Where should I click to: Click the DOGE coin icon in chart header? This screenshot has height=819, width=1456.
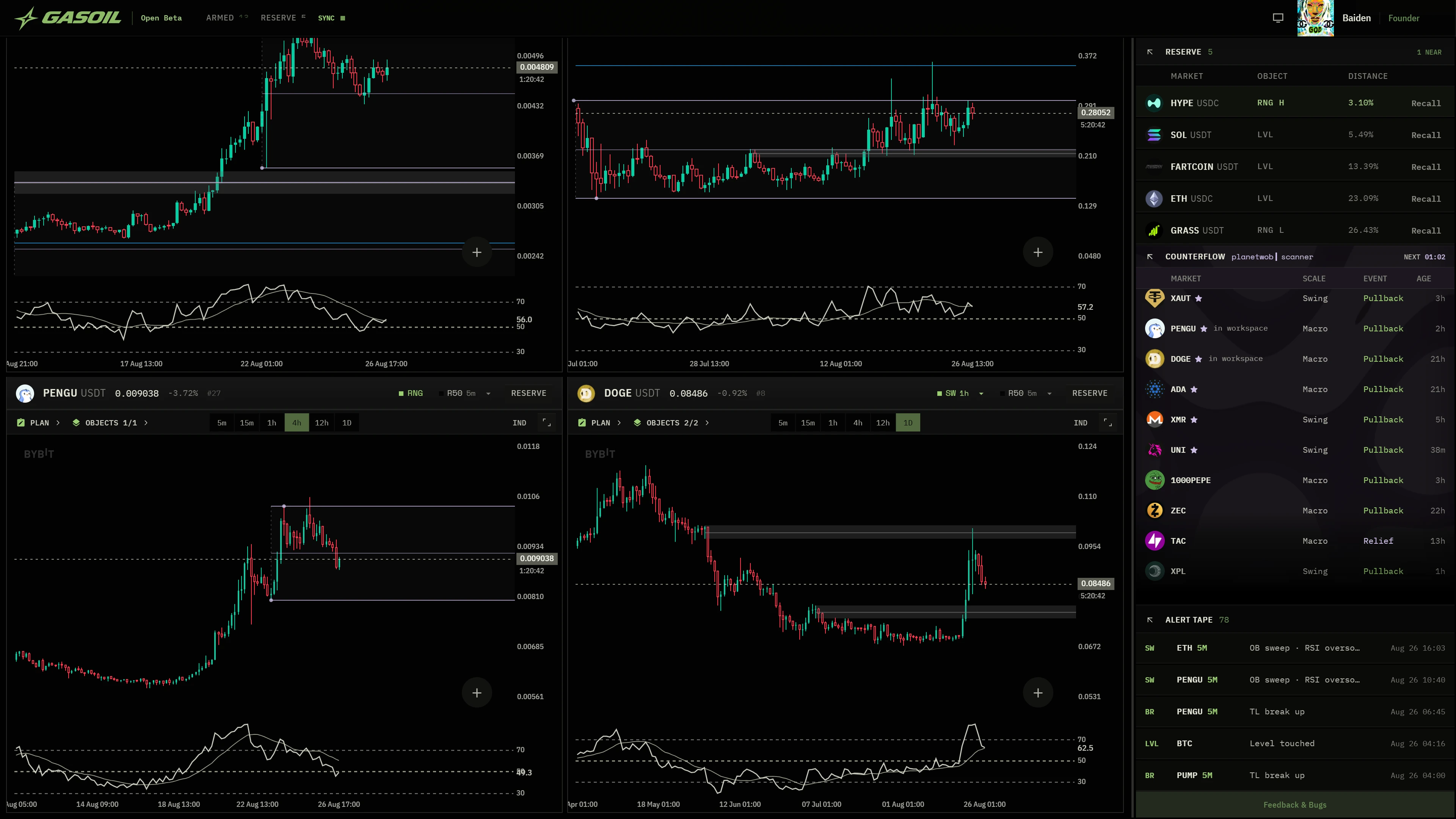pyautogui.click(x=586, y=394)
